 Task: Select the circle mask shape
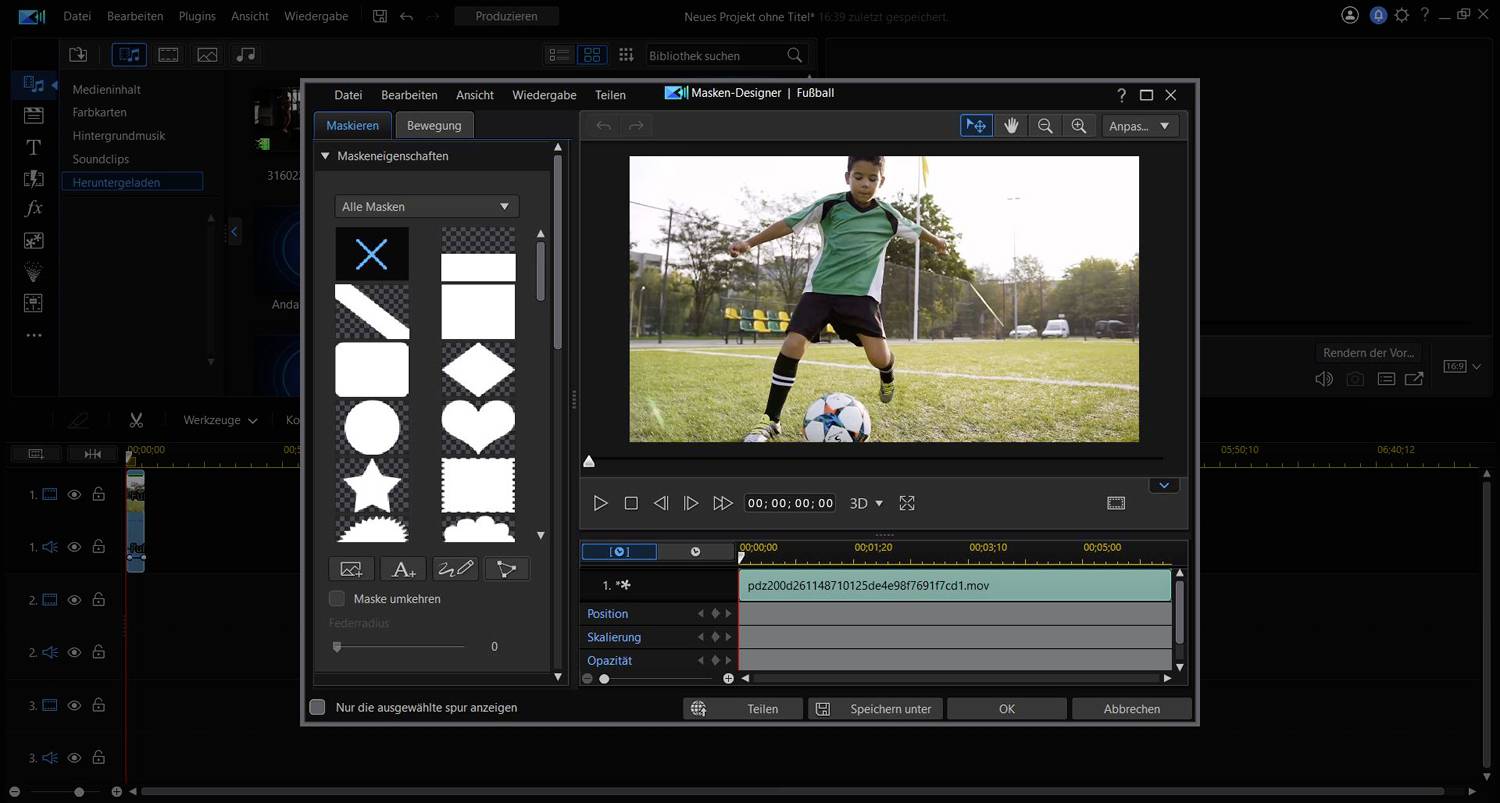[371, 427]
